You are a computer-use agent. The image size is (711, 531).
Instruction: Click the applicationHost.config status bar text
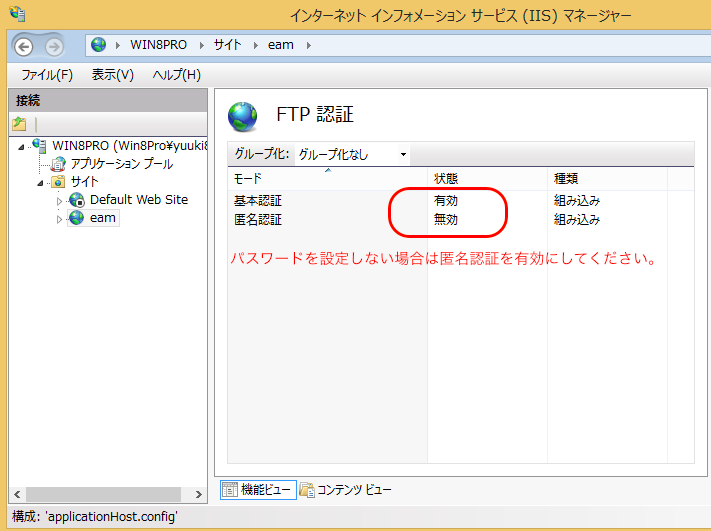tap(95, 516)
